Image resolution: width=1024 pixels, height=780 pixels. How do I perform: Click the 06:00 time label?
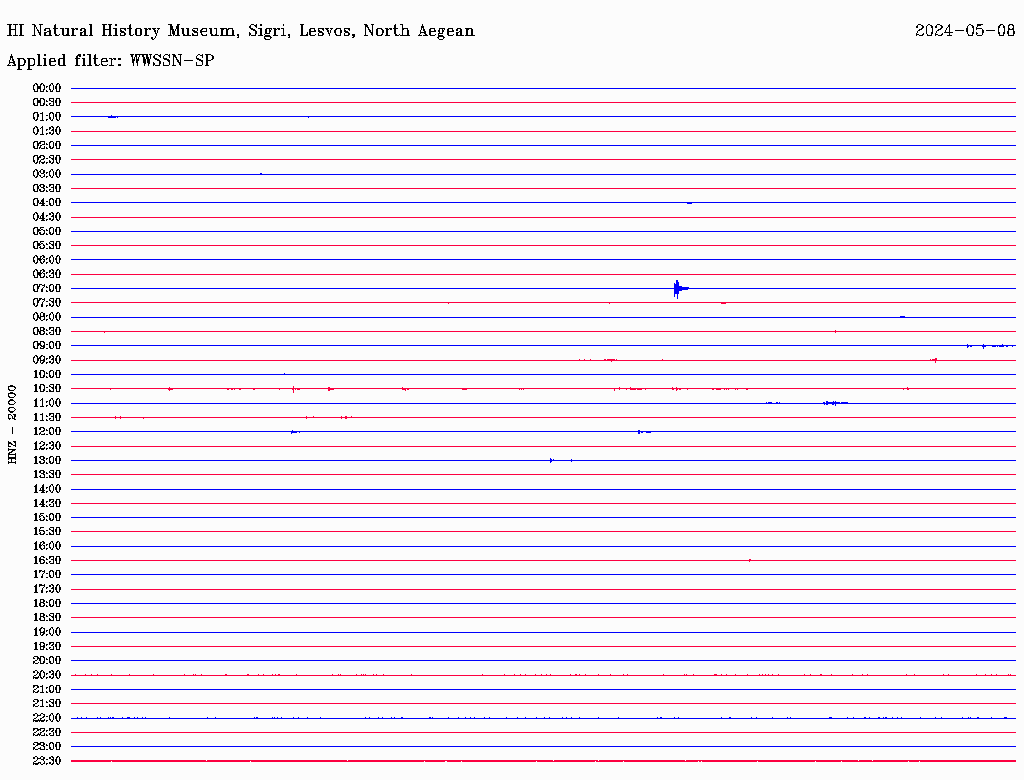[47, 260]
